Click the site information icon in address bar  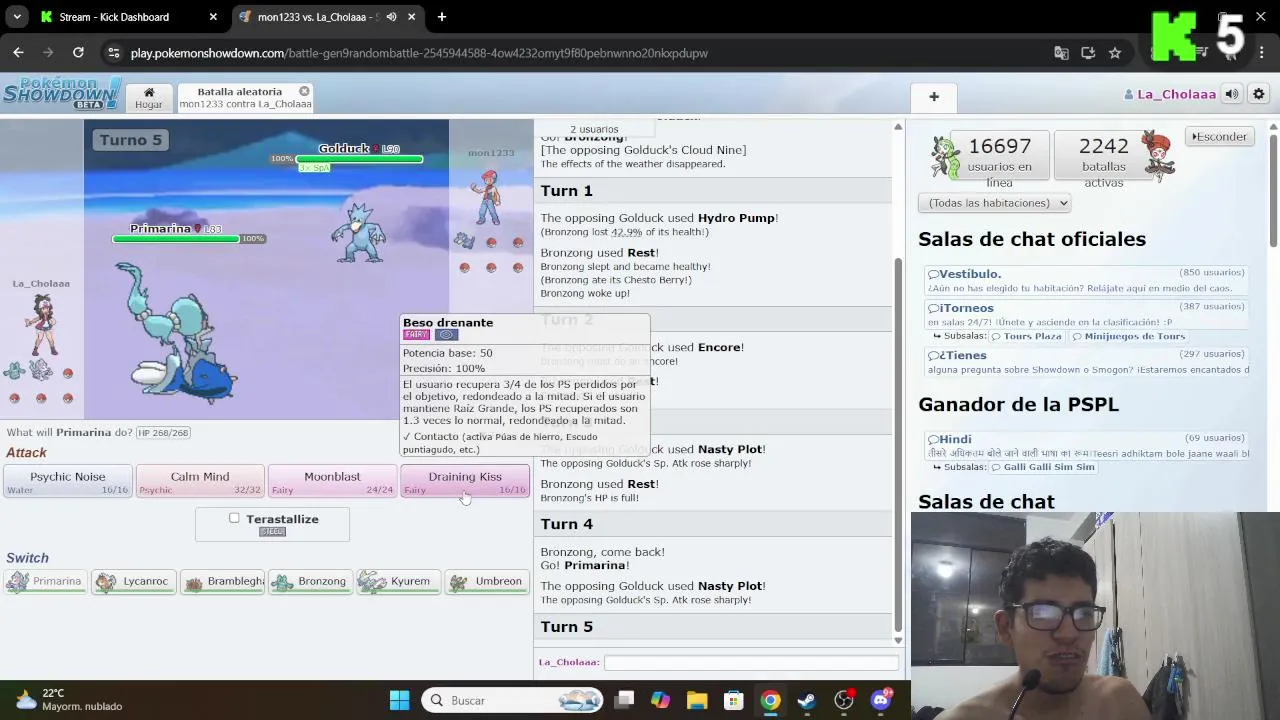114,53
